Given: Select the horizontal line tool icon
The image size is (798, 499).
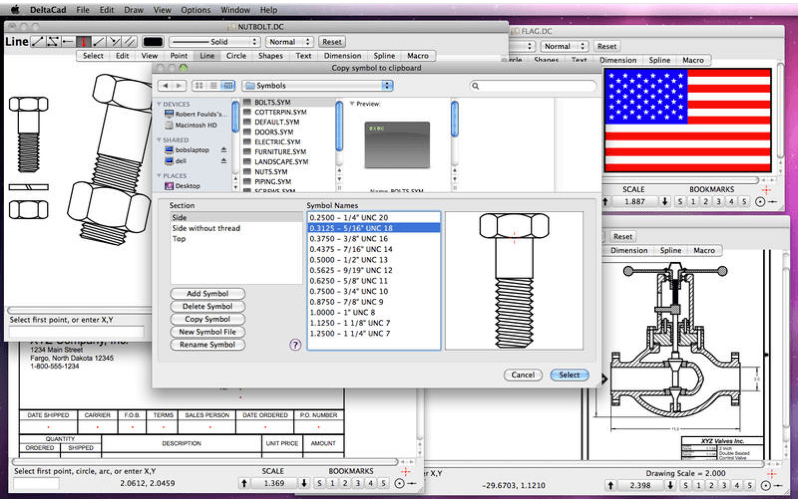Looking at the screenshot, I should click(68, 42).
